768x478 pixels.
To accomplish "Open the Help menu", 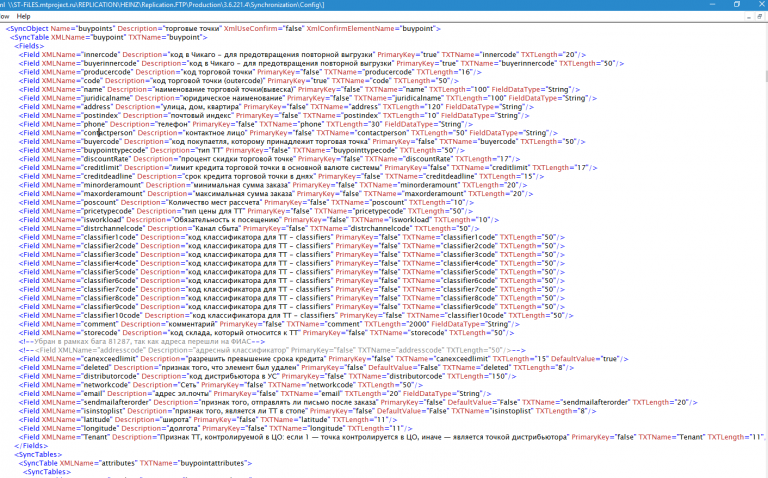I will tap(24, 16).
